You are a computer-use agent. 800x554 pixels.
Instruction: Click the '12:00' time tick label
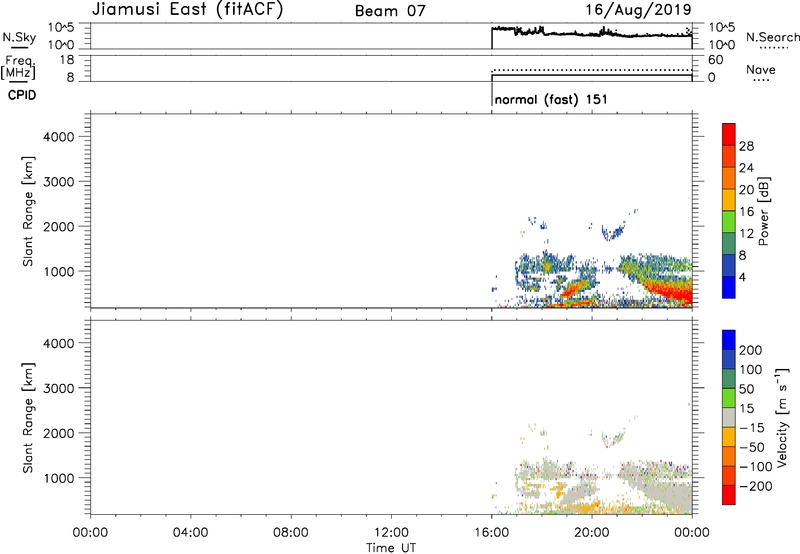(391, 533)
